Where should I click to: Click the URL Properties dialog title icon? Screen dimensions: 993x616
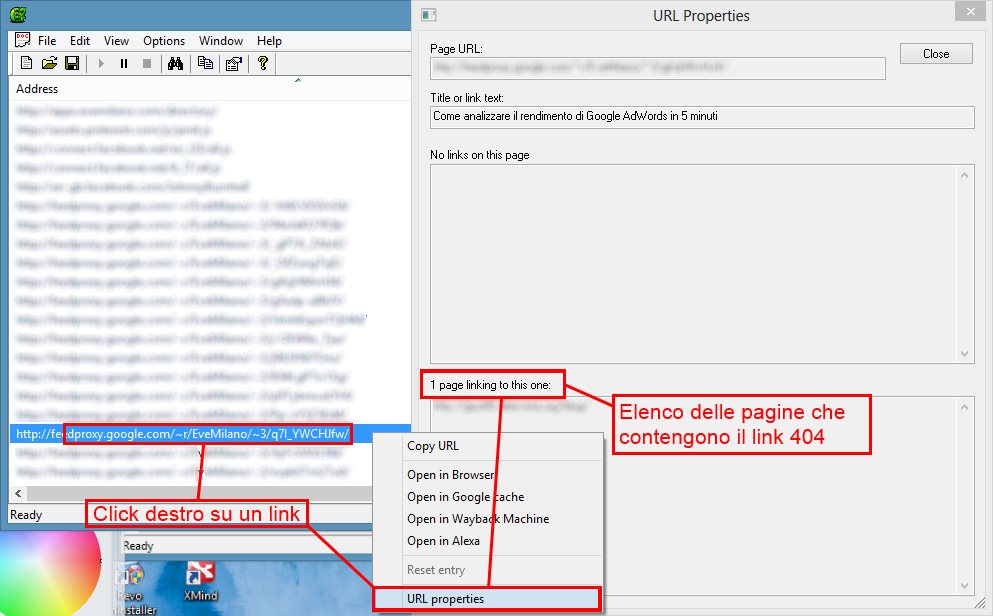[x=429, y=15]
